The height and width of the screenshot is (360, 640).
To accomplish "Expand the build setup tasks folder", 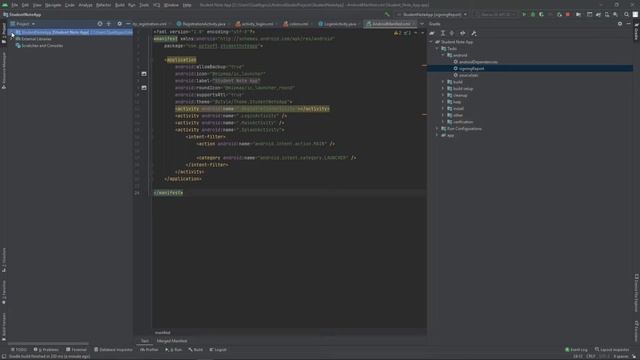I will pos(443,89).
